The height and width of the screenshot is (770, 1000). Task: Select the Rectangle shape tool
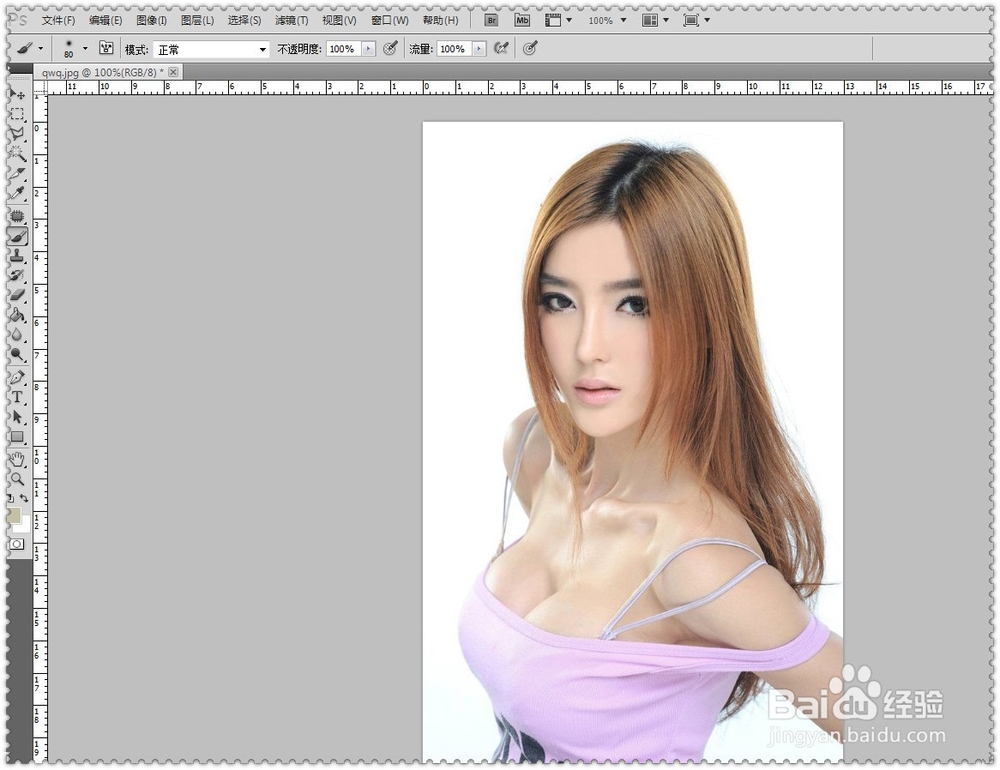(x=17, y=437)
